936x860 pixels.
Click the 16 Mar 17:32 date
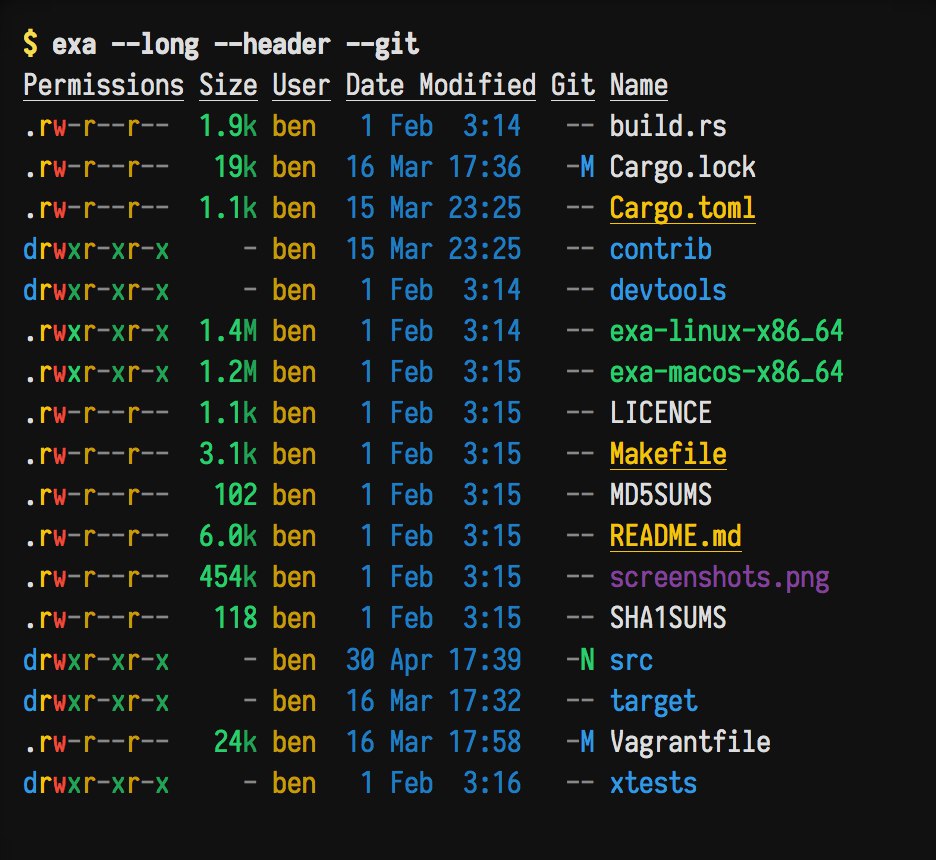point(433,701)
